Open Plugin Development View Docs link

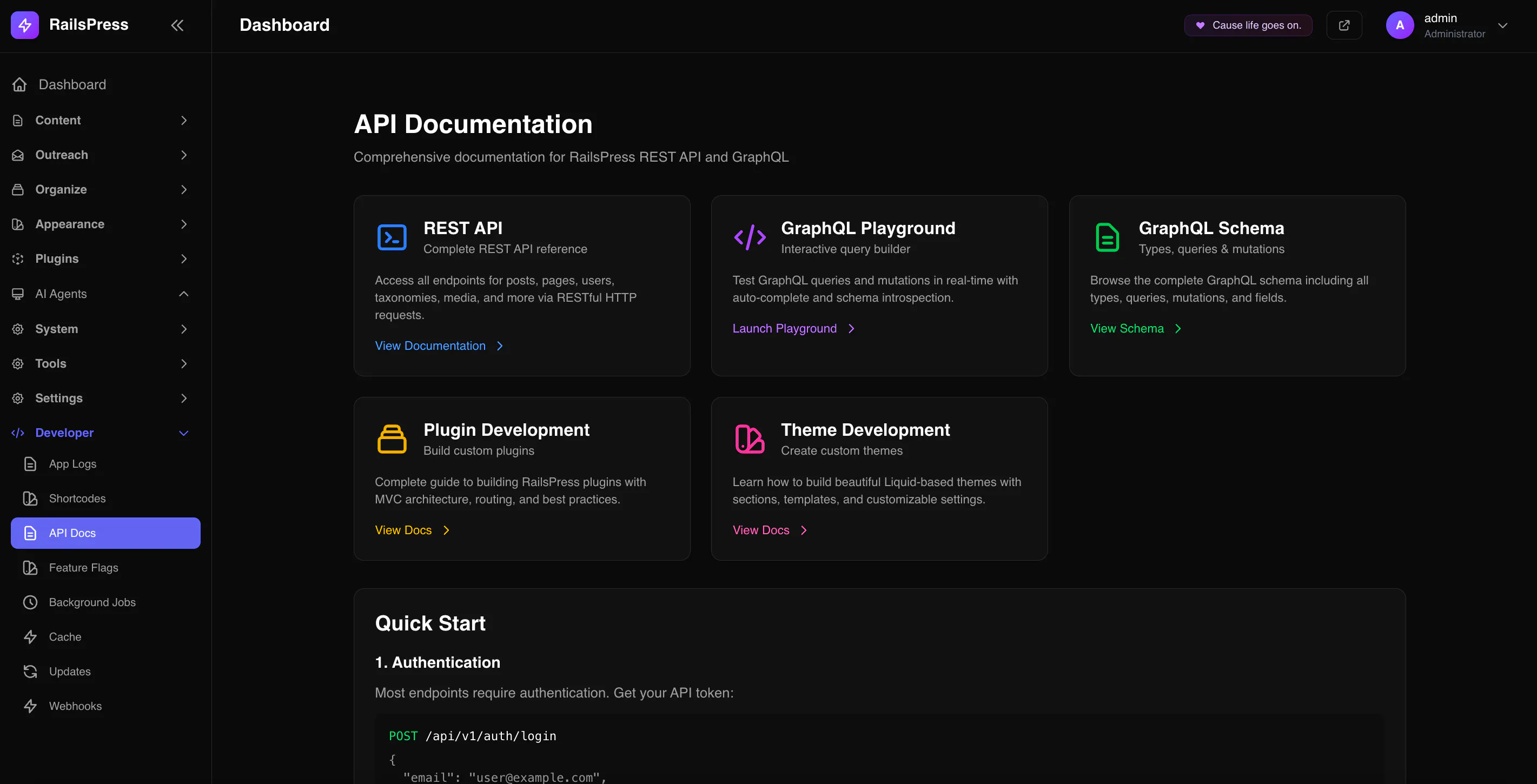[x=412, y=530]
